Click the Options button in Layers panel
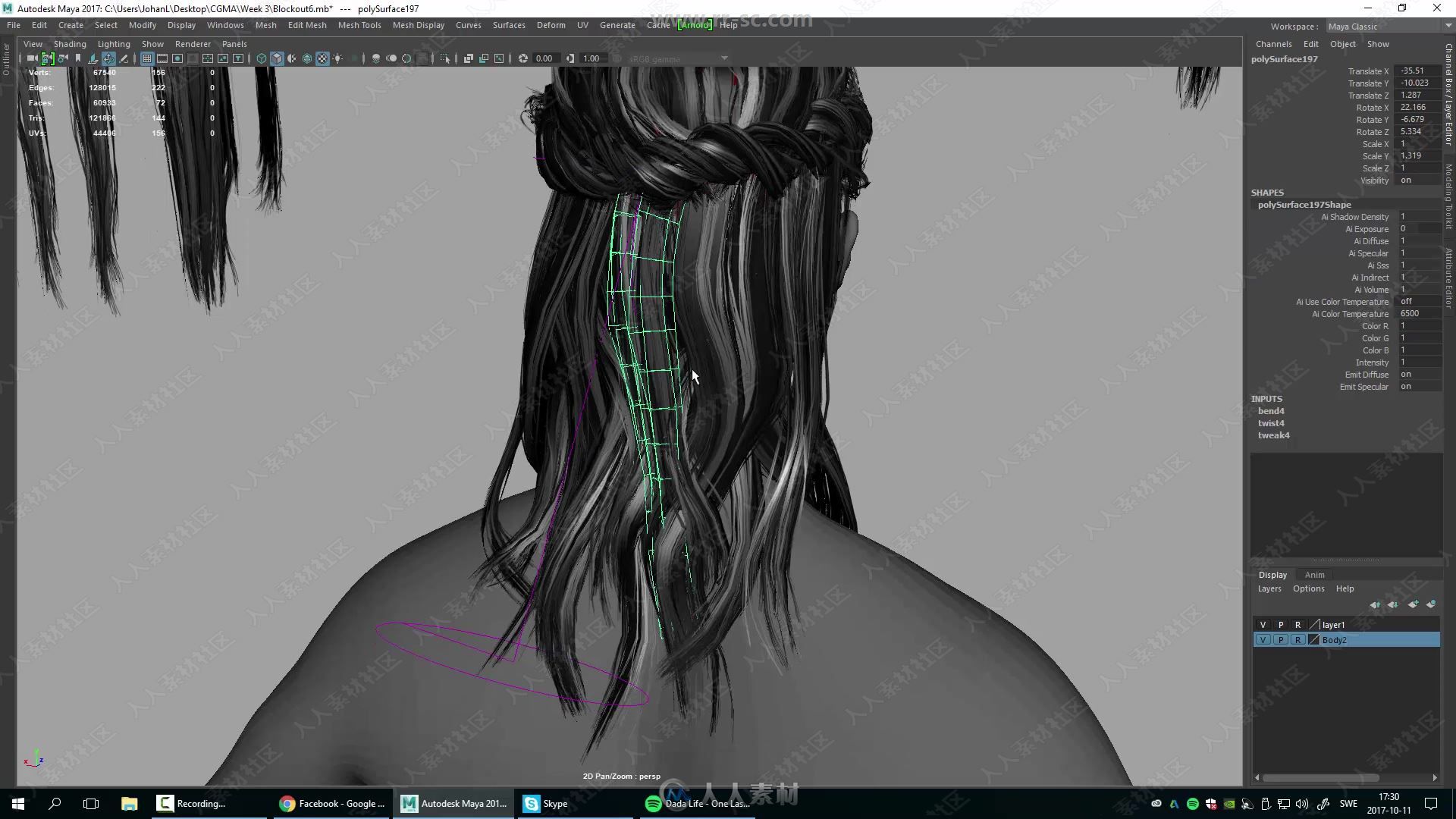Viewport: 1456px width, 819px height. 1307,589
